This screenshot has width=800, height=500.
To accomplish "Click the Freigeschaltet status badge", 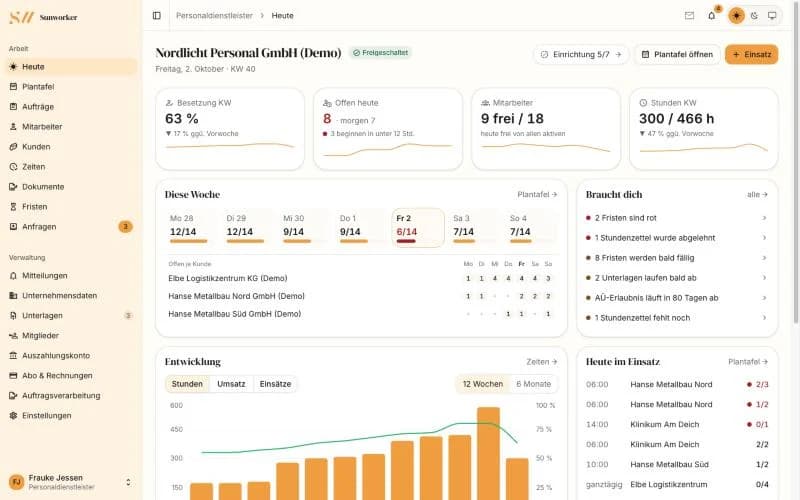I will tap(381, 53).
